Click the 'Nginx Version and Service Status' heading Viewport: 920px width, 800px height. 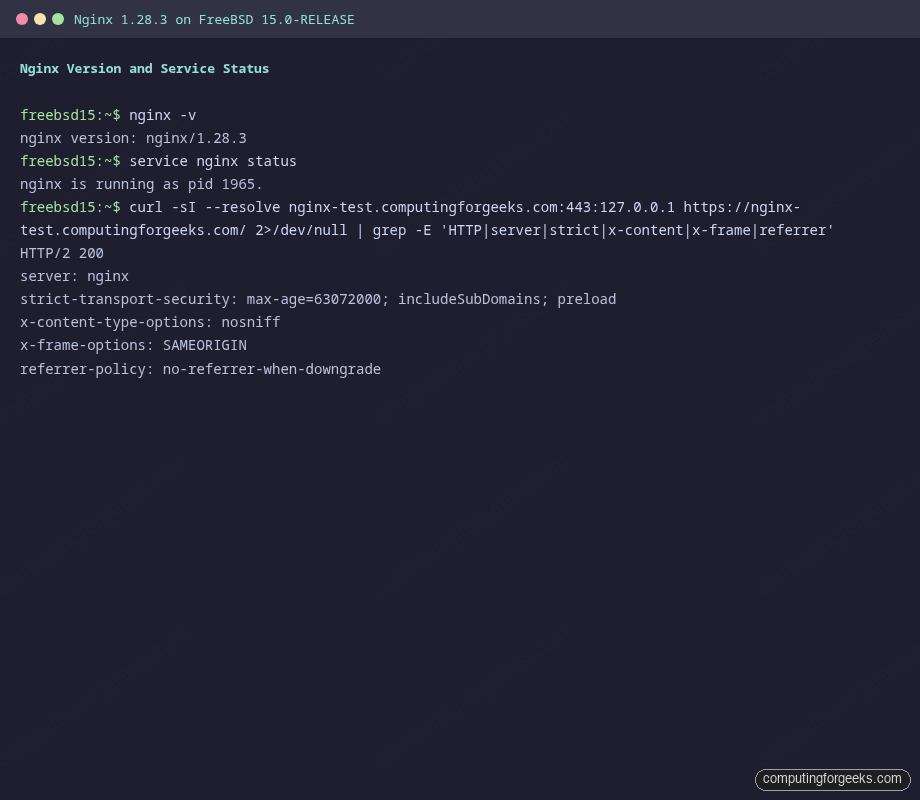pyautogui.click(x=144, y=68)
